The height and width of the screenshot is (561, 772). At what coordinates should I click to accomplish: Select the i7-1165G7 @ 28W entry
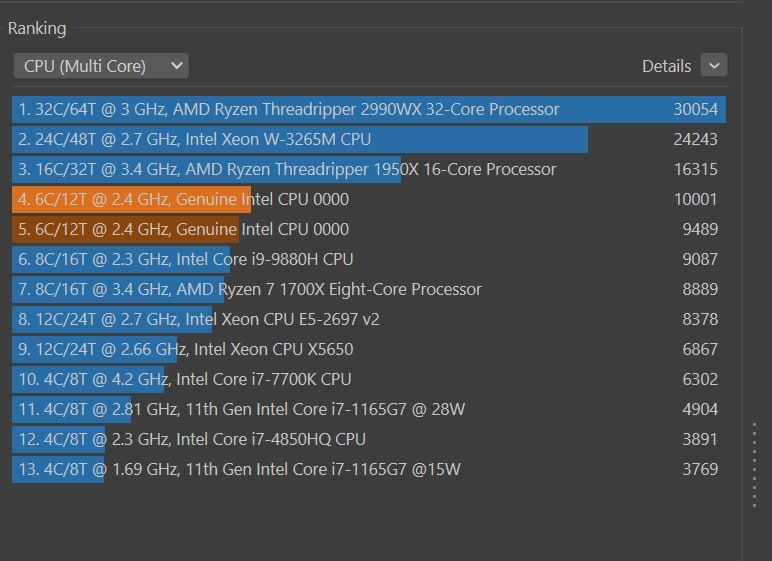click(x=241, y=409)
